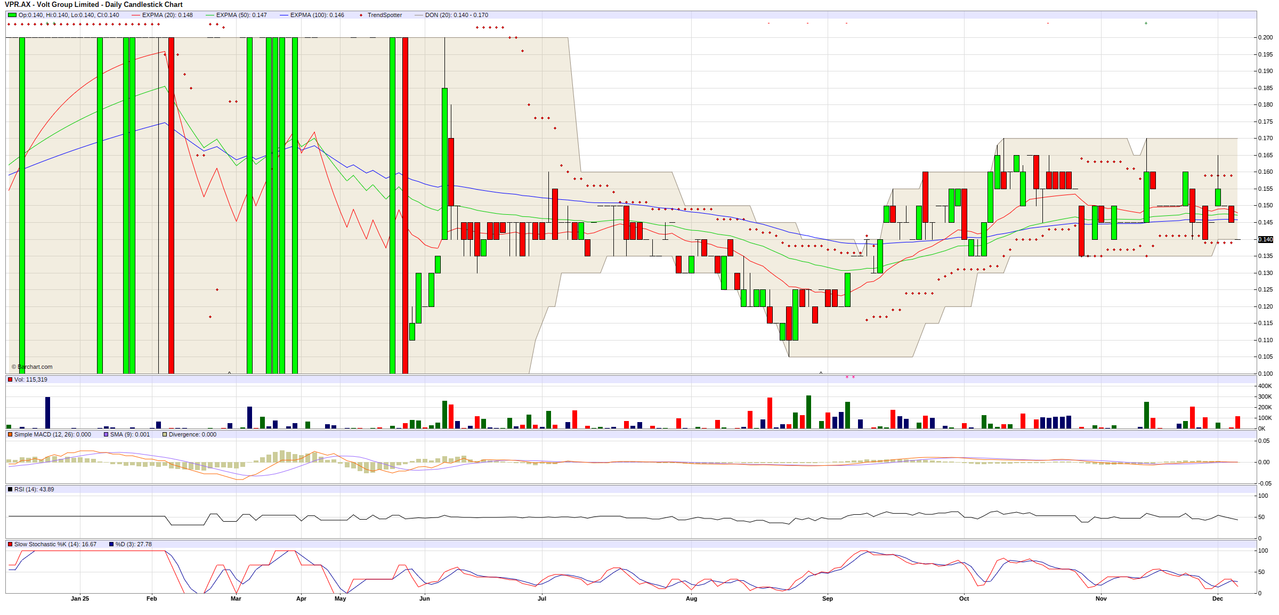Click the Slow Stochastic %K (14): 16.67 legend
The image size is (1279, 615).
(56, 544)
